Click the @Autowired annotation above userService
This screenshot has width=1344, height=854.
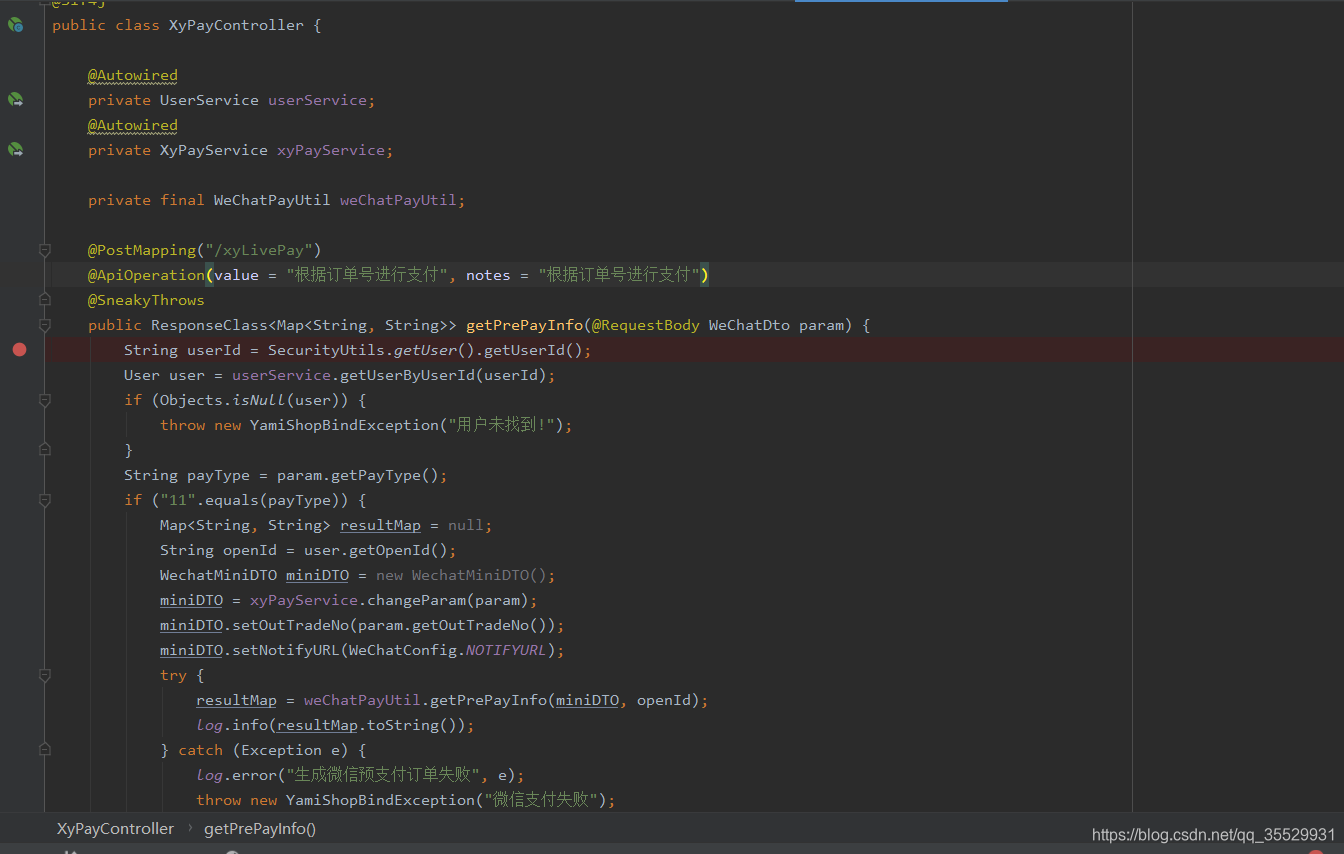click(x=133, y=75)
